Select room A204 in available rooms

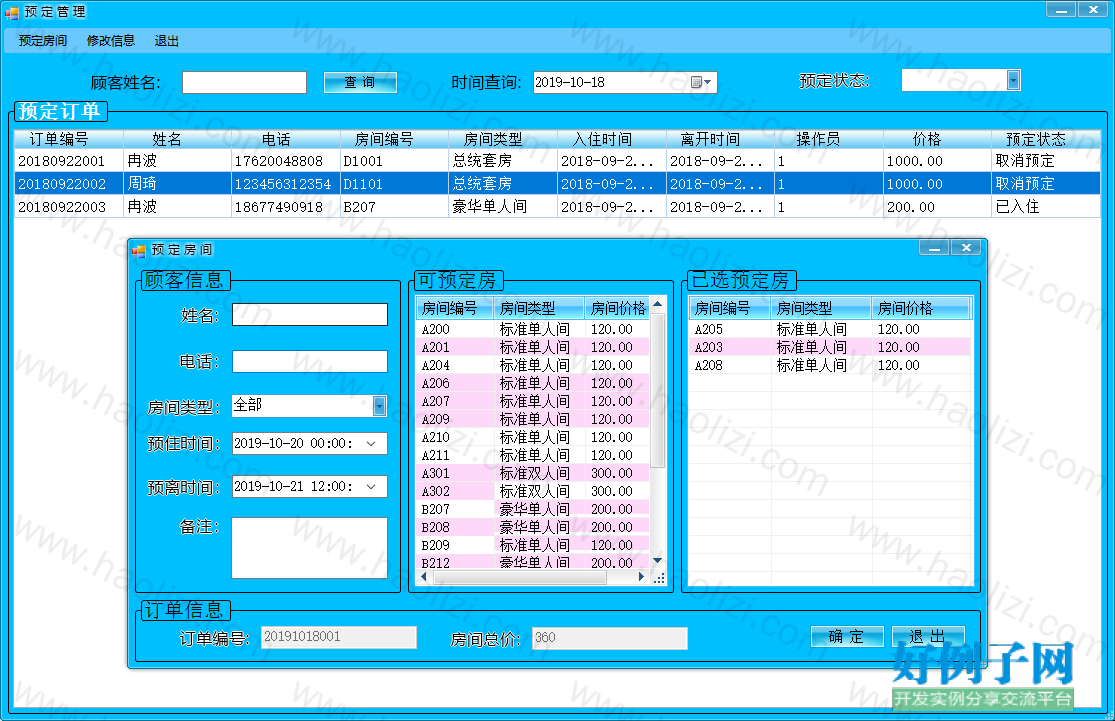(532, 365)
